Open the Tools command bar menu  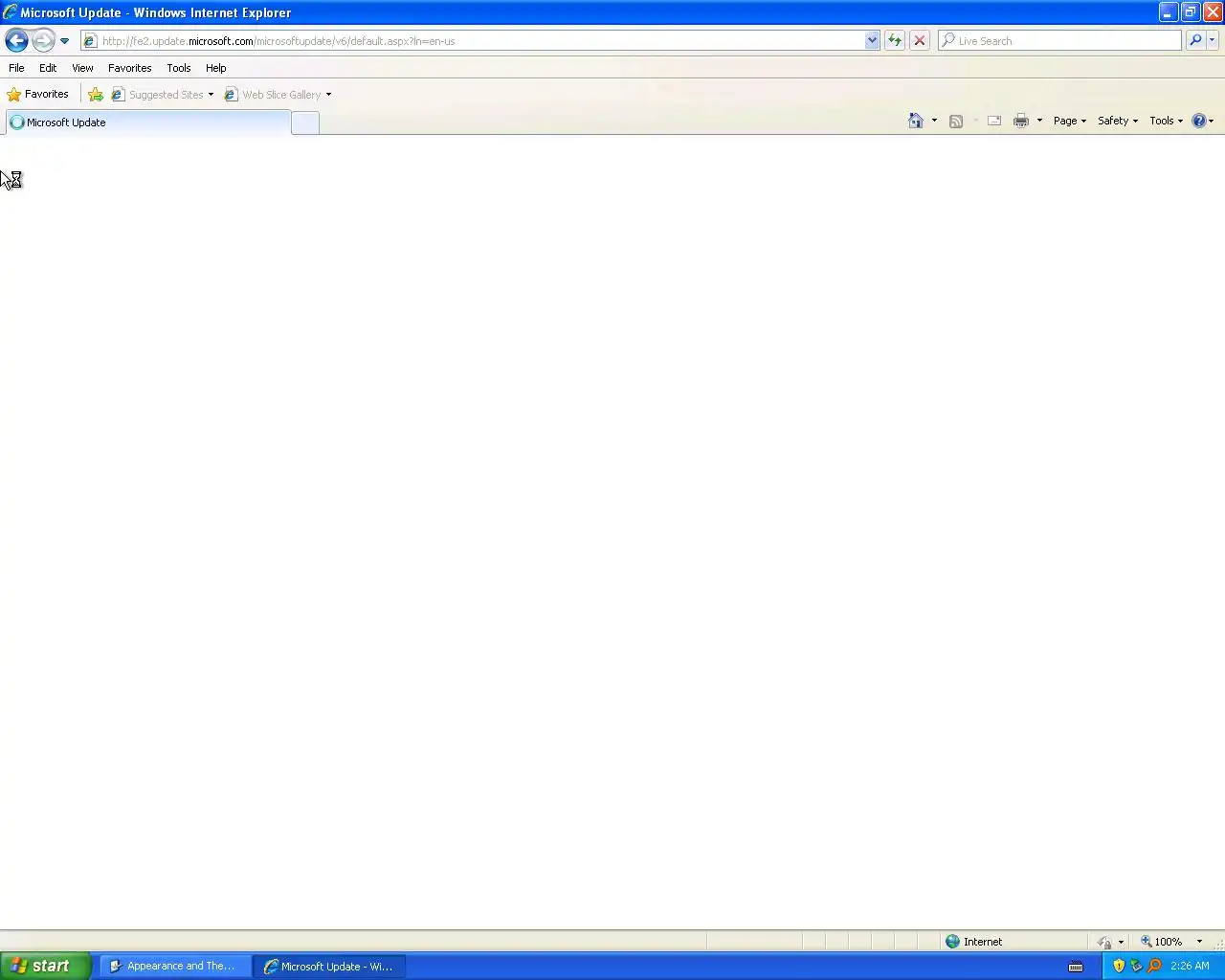click(x=1166, y=121)
